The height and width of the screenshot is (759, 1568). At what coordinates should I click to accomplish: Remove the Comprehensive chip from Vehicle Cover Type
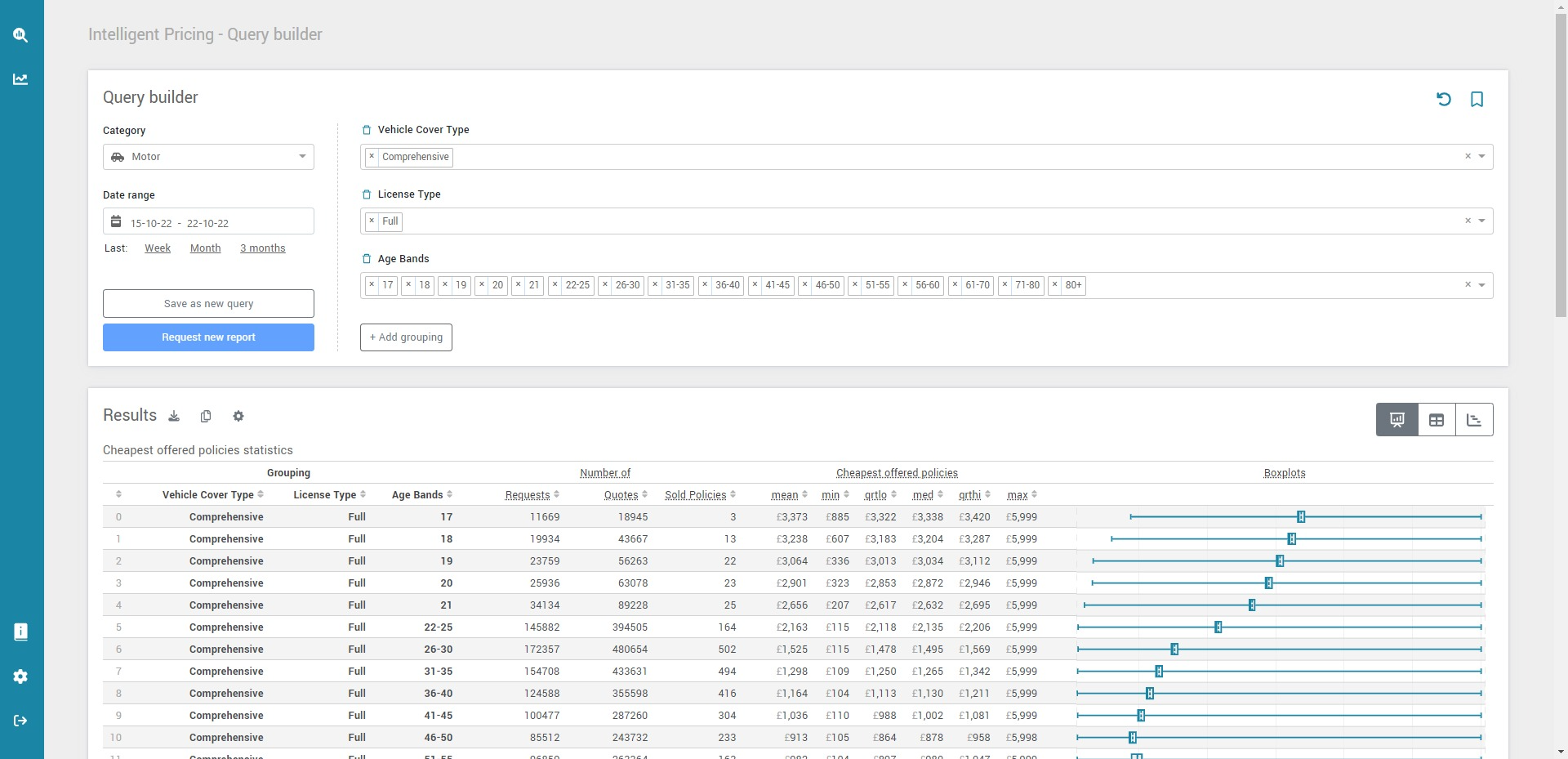pyautogui.click(x=372, y=156)
